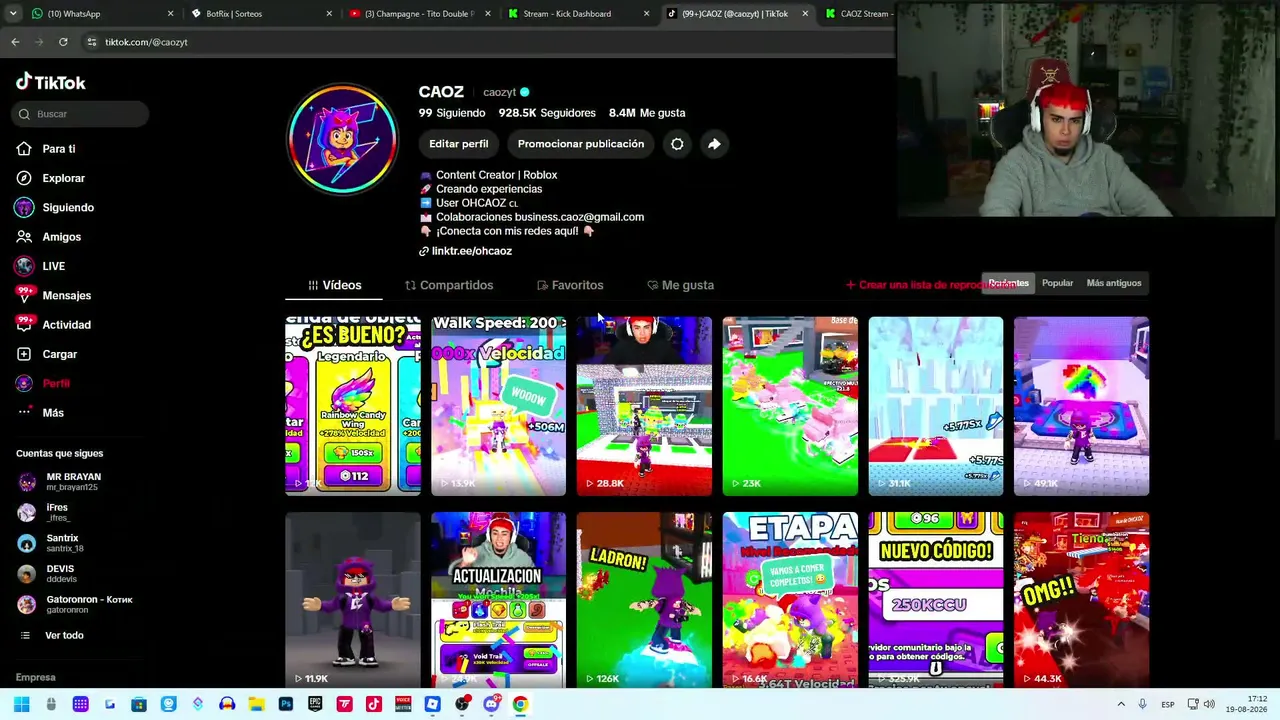Open the NUEVO CÓDIGO video thumbnail
The height and width of the screenshot is (720, 1280).
coord(936,600)
